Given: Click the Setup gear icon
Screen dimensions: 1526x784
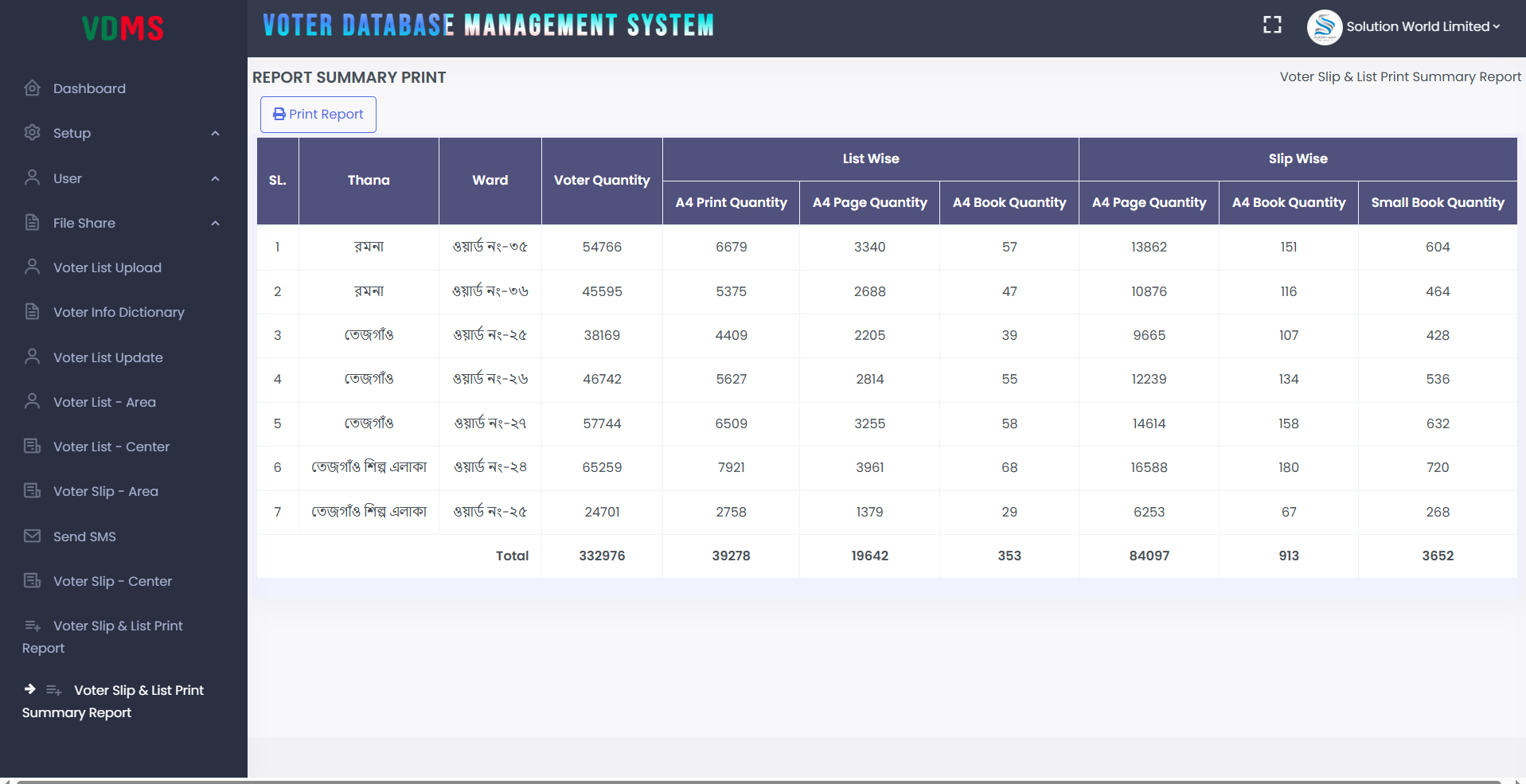Looking at the screenshot, I should click(x=32, y=133).
